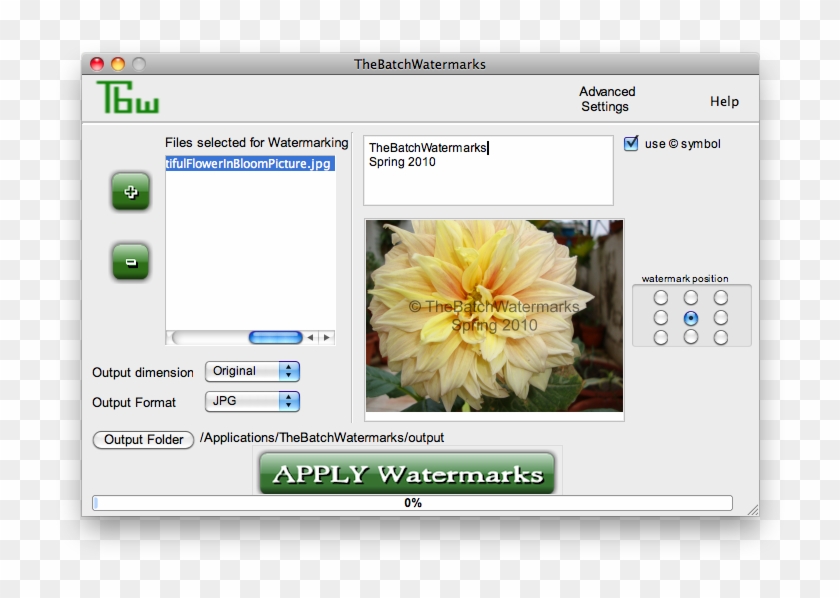Click the Output Folder button
The image size is (840, 598).
tap(143, 439)
